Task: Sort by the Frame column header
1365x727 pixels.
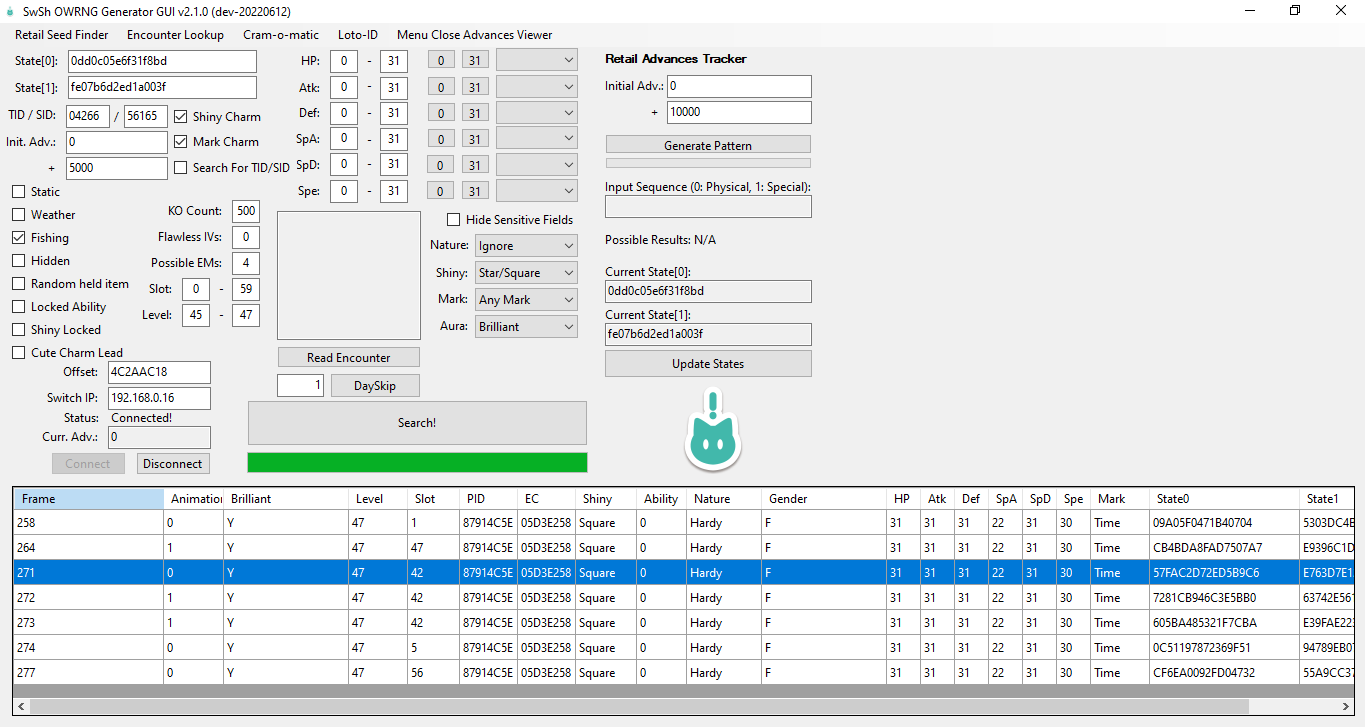Action: [x=88, y=498]
